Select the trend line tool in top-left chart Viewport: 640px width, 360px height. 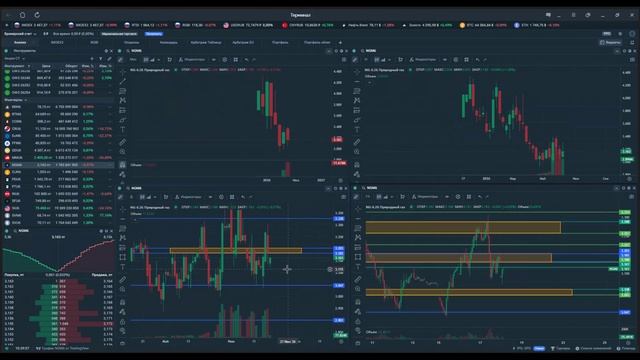coord(122,81)
